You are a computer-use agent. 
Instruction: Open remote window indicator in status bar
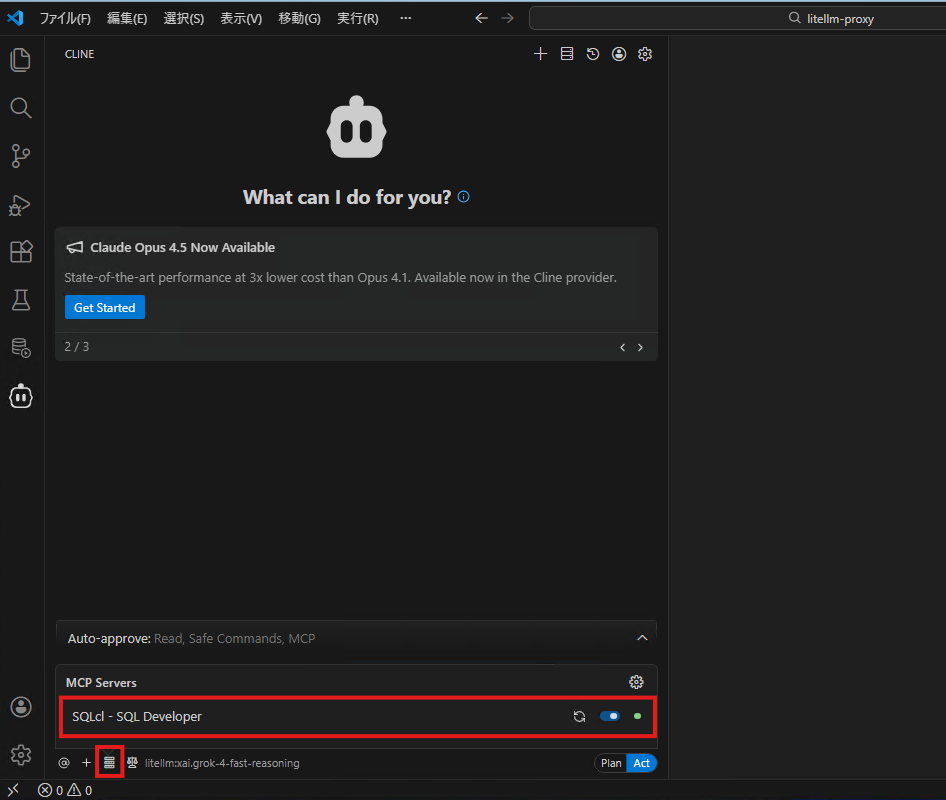point(13,790)
